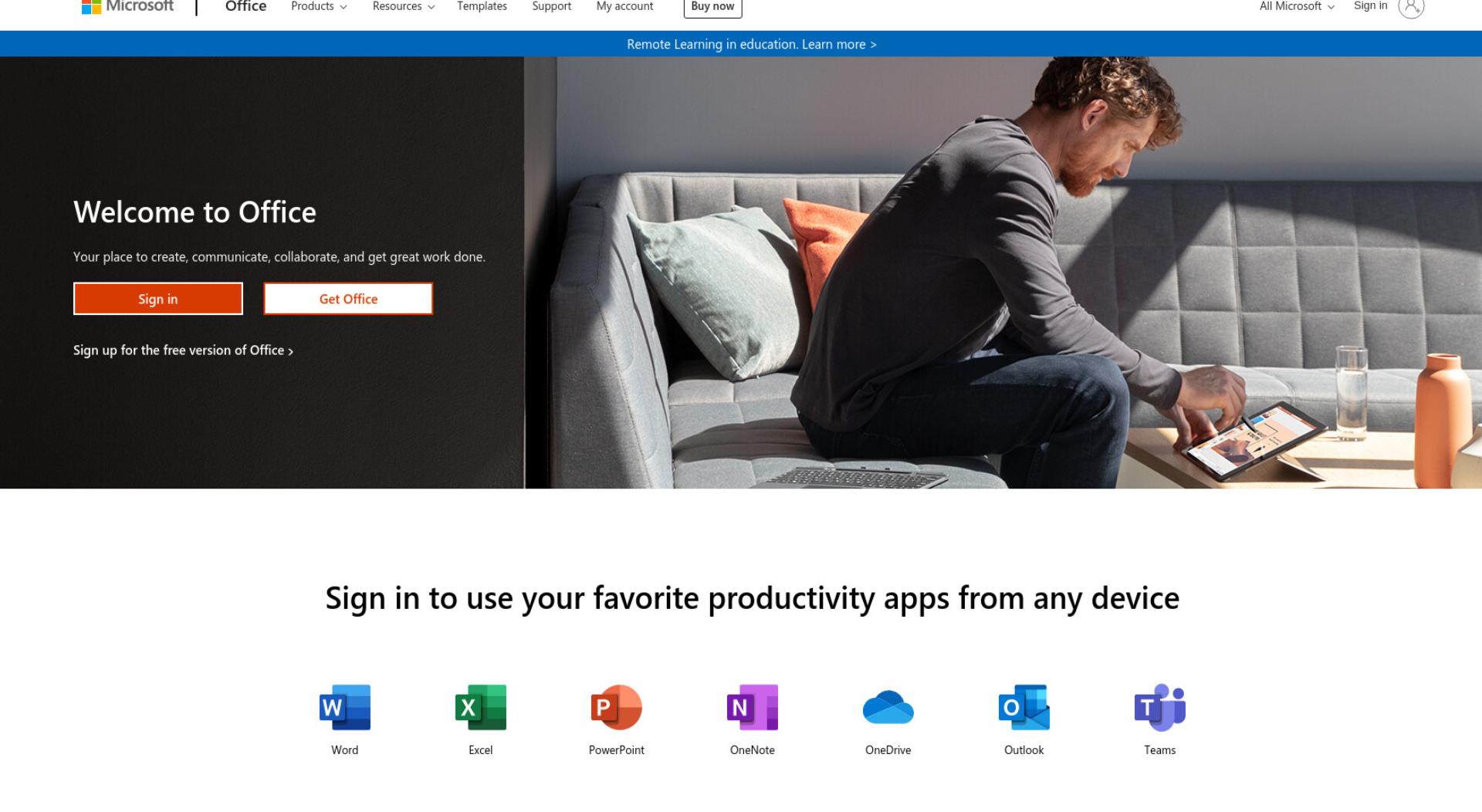Click the Excel label under icon
Viewport: 1482px width, 812px height.
[x=481, y=750]
